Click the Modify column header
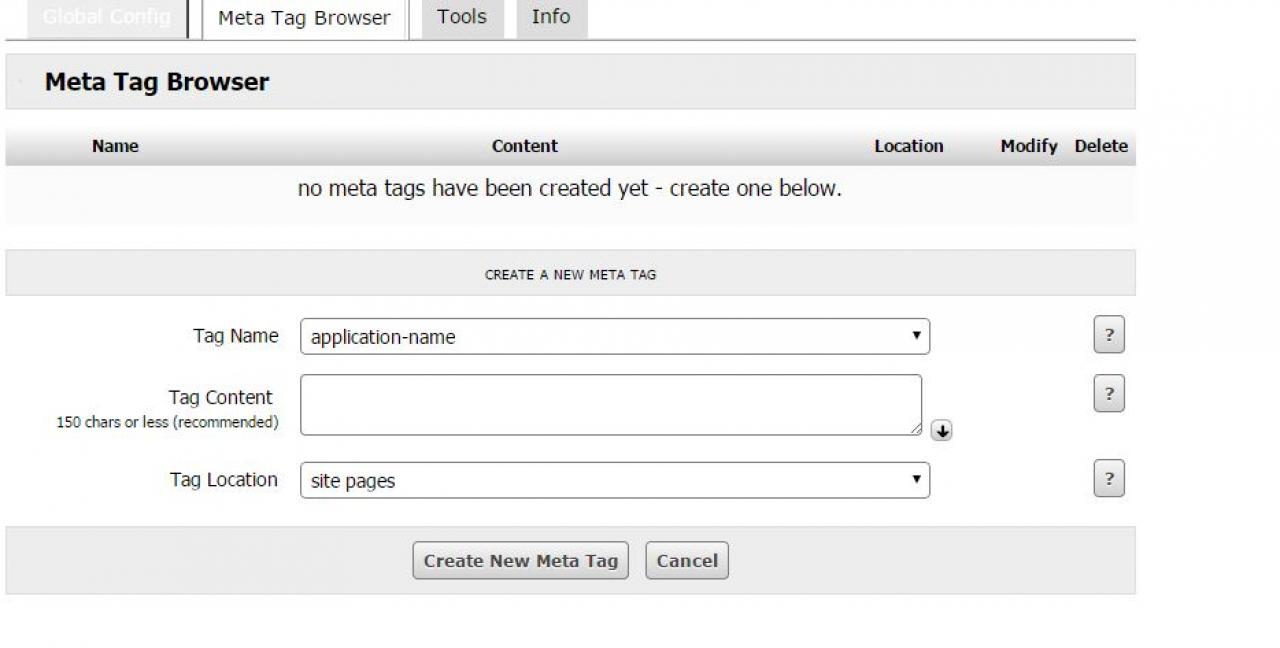The image size is (1280, 648). click(1029, 146)
